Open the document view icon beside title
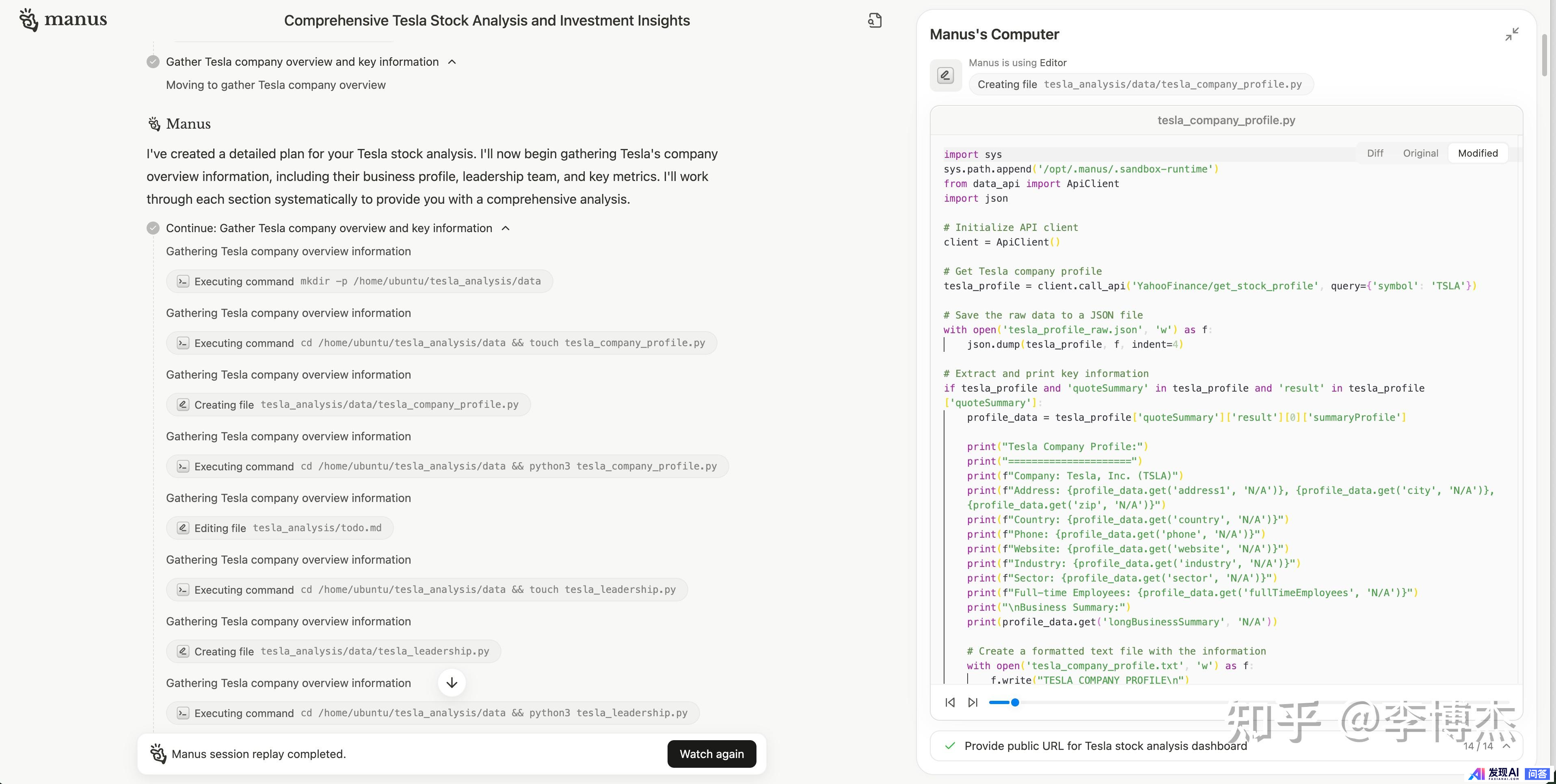Viewport: 1556px width, 784px height. point(875,21)
